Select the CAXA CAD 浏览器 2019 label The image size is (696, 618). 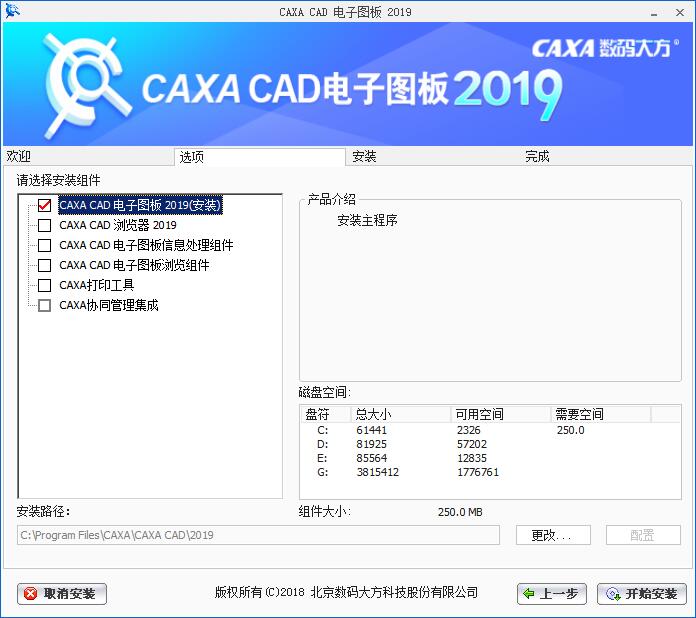(x=118, y=225)
